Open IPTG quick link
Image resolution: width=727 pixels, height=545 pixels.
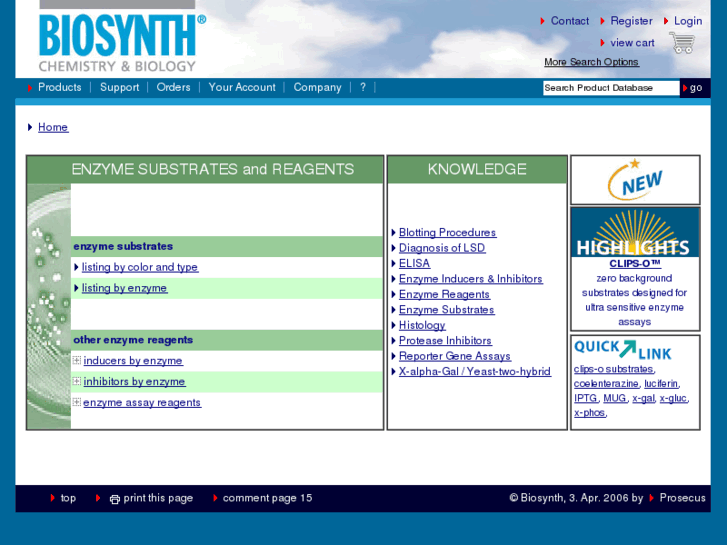pyautogui.click(x=586, y=398)
